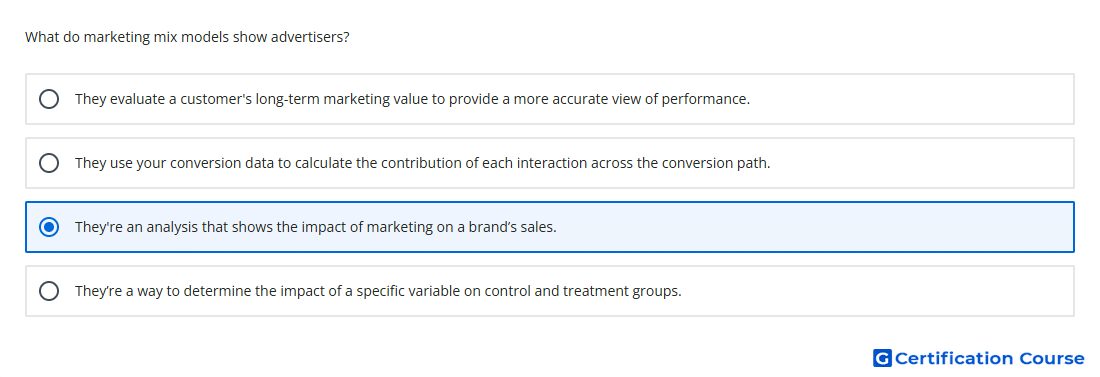Click the answer text about control and treatment groups
The height and width of the screenshot is (377, 1100).
point(378,291)
